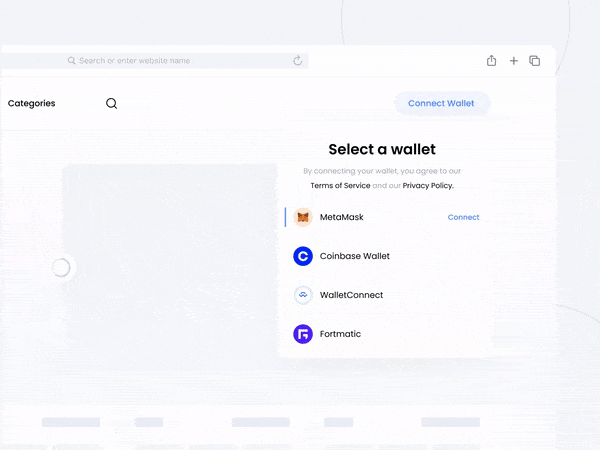Image resolution: width=600 pixels, height=450 pixels.
Task: Click Connect next to MetaMask
Action: click(463, 217)
